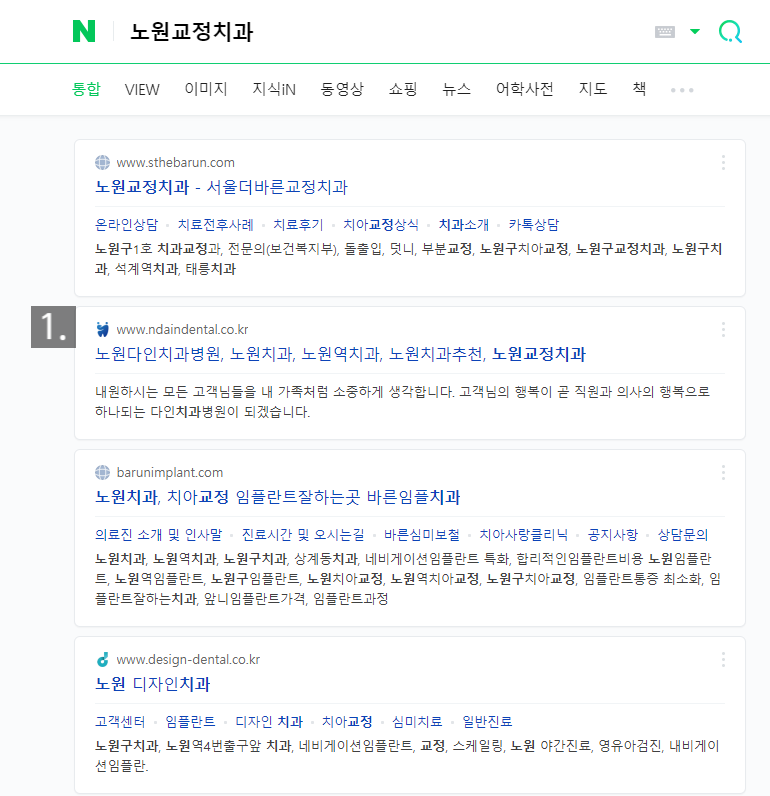This screenshot has height=796, width=770.
Task: Open the 진료시간 및 오시는길 sublink
Action: tap(303, 535)
